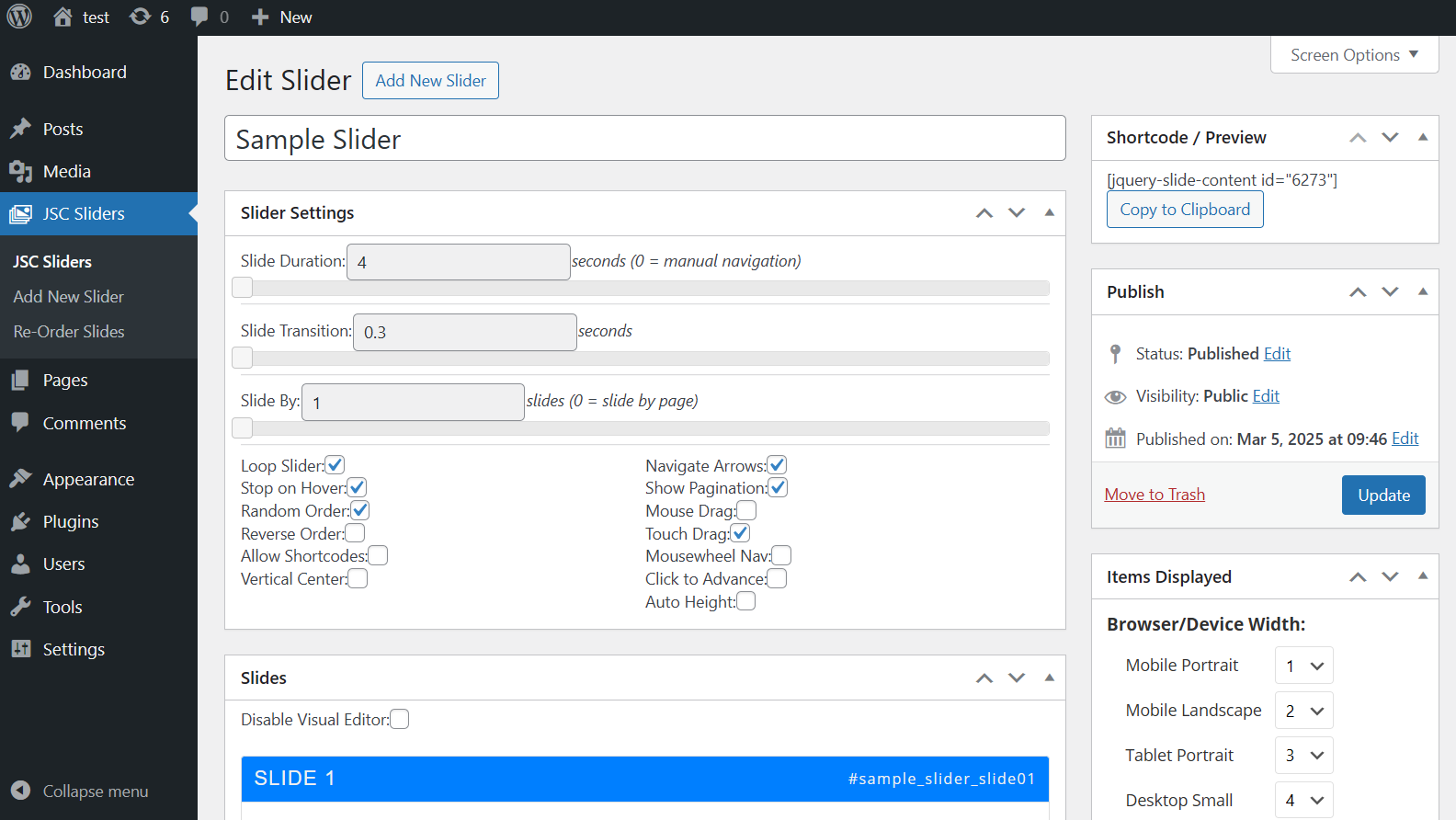Click the Settings sliders icon
Viewport: 1456px width, 820px height.
21,649
